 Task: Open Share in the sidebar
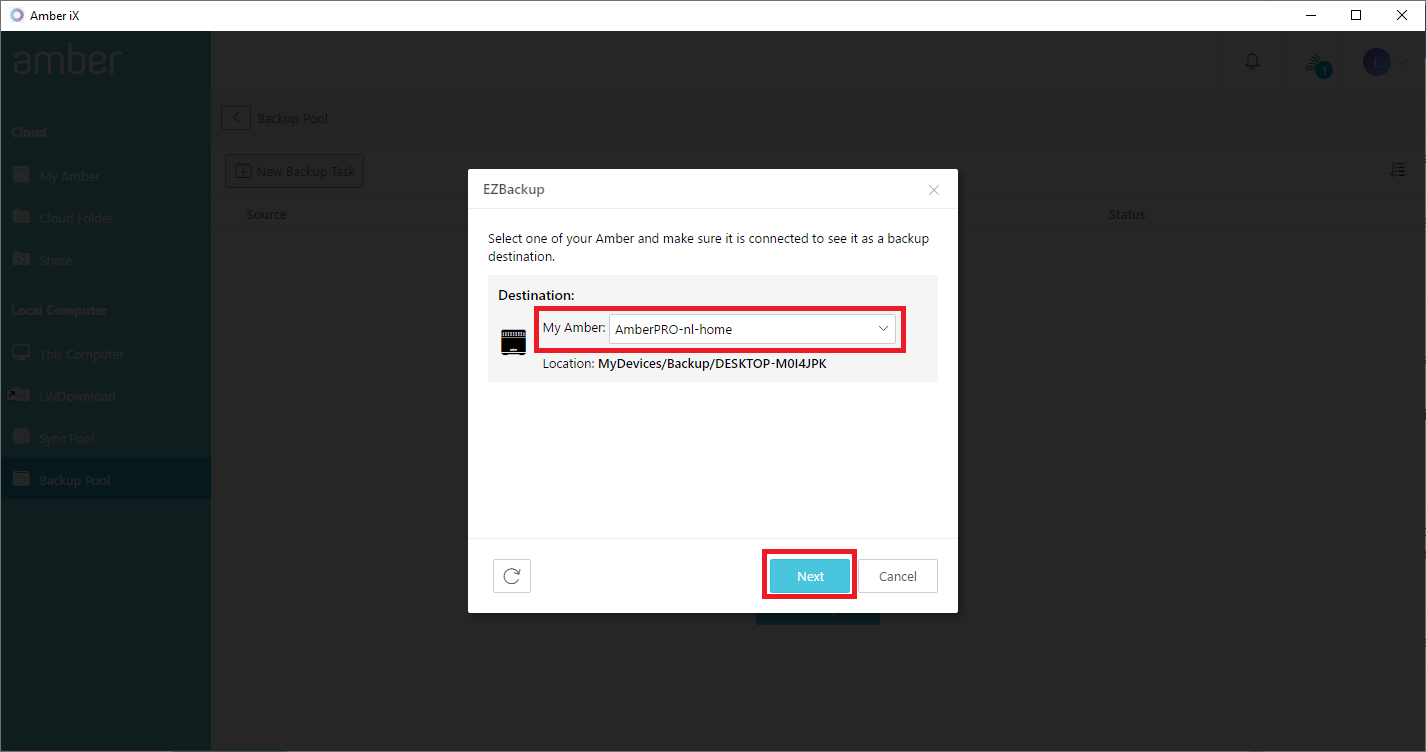[105, 260]
